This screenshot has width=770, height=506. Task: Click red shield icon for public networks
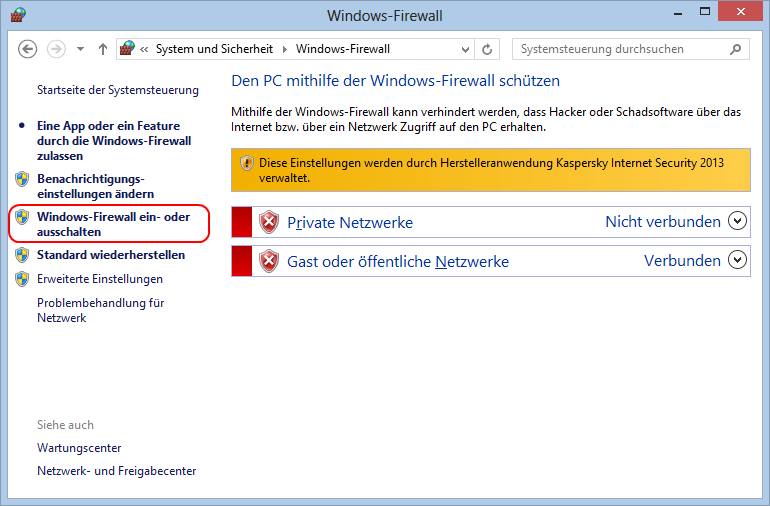click(269, 261)
